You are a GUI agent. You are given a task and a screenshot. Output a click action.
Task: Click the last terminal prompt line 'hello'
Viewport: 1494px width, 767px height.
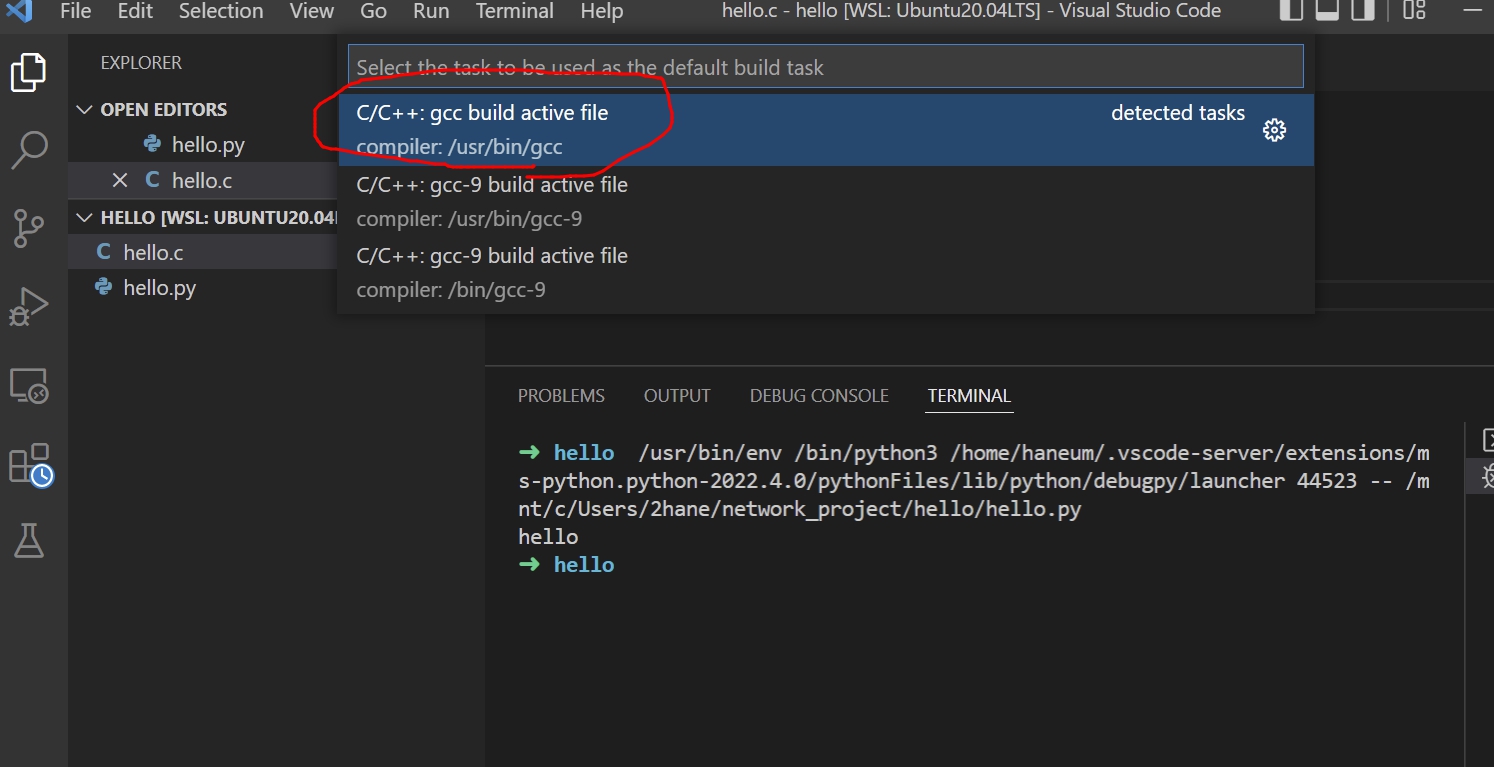pyautogui.click(x=584, y=565)
